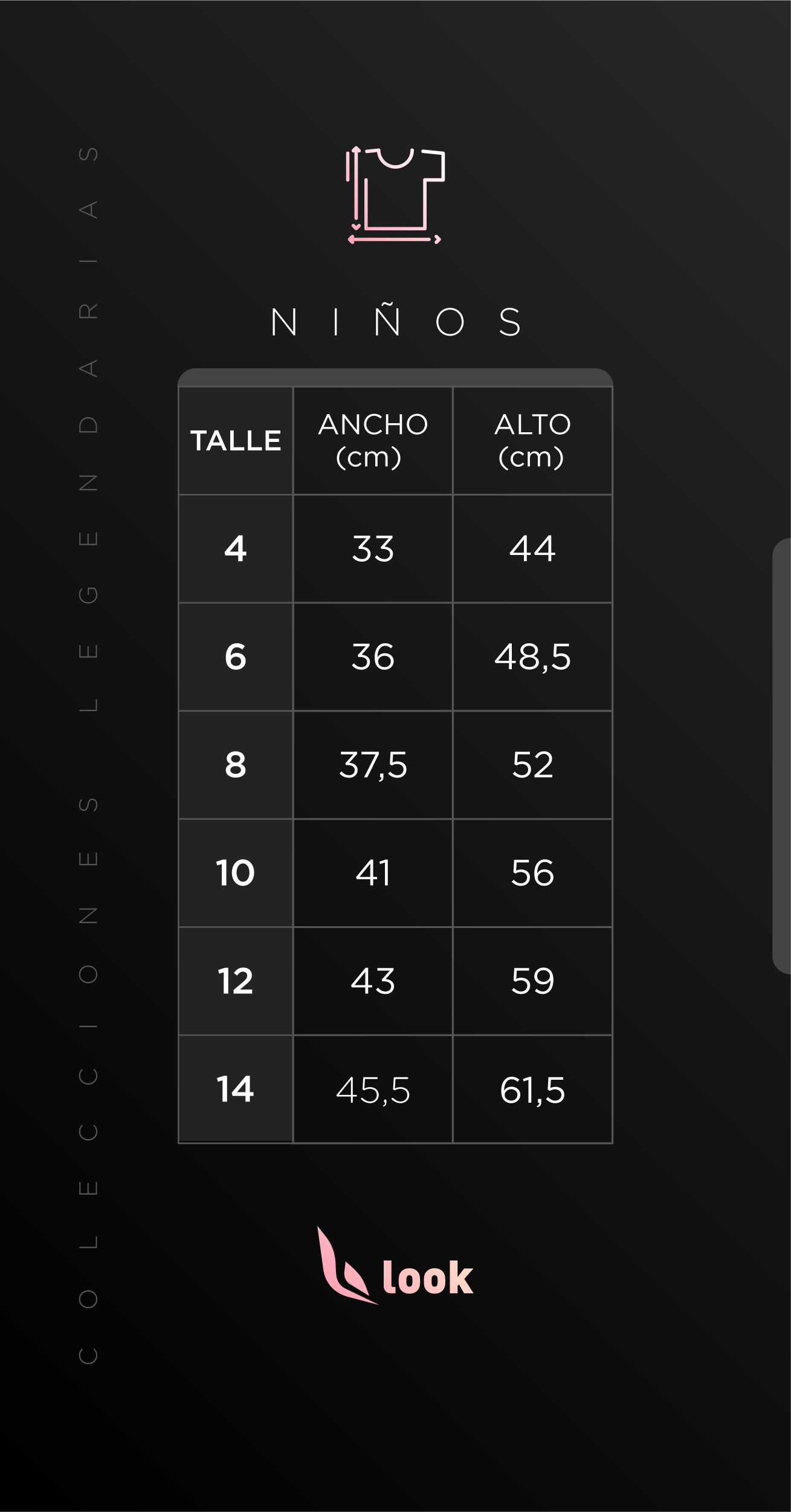Click the gray scrollbar handle on right edge
The width and height of the screenshot is (791, 1512).
tap(782, 756)
